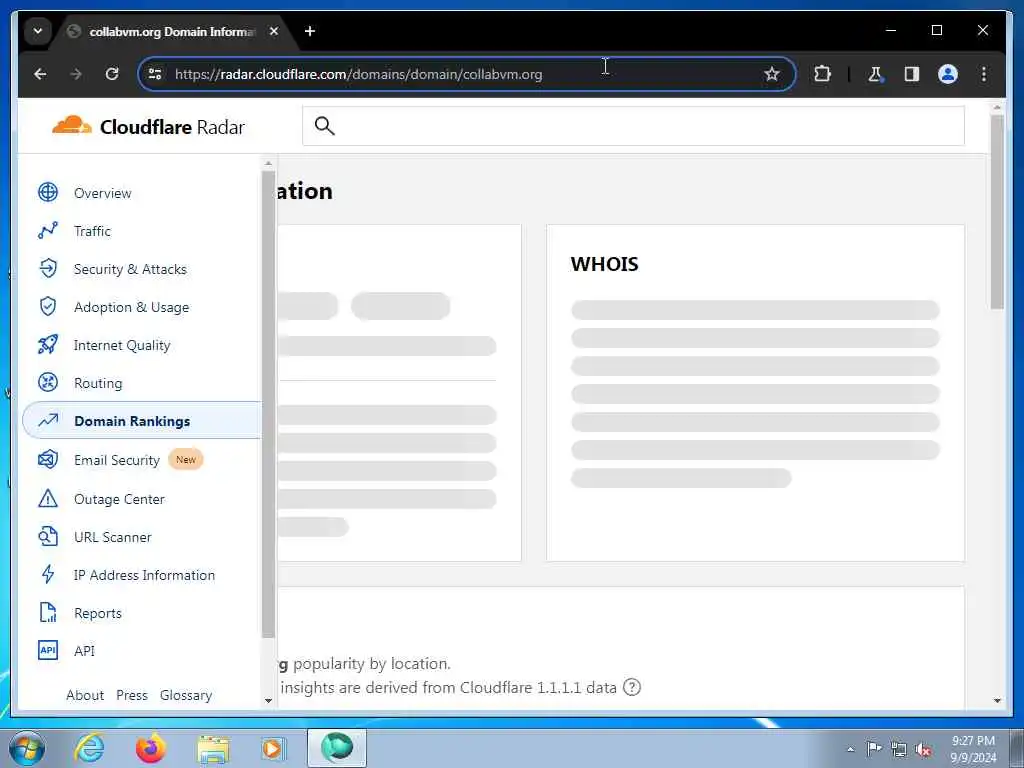Click the sidebar scroll-down arrow

click(268, 700)
